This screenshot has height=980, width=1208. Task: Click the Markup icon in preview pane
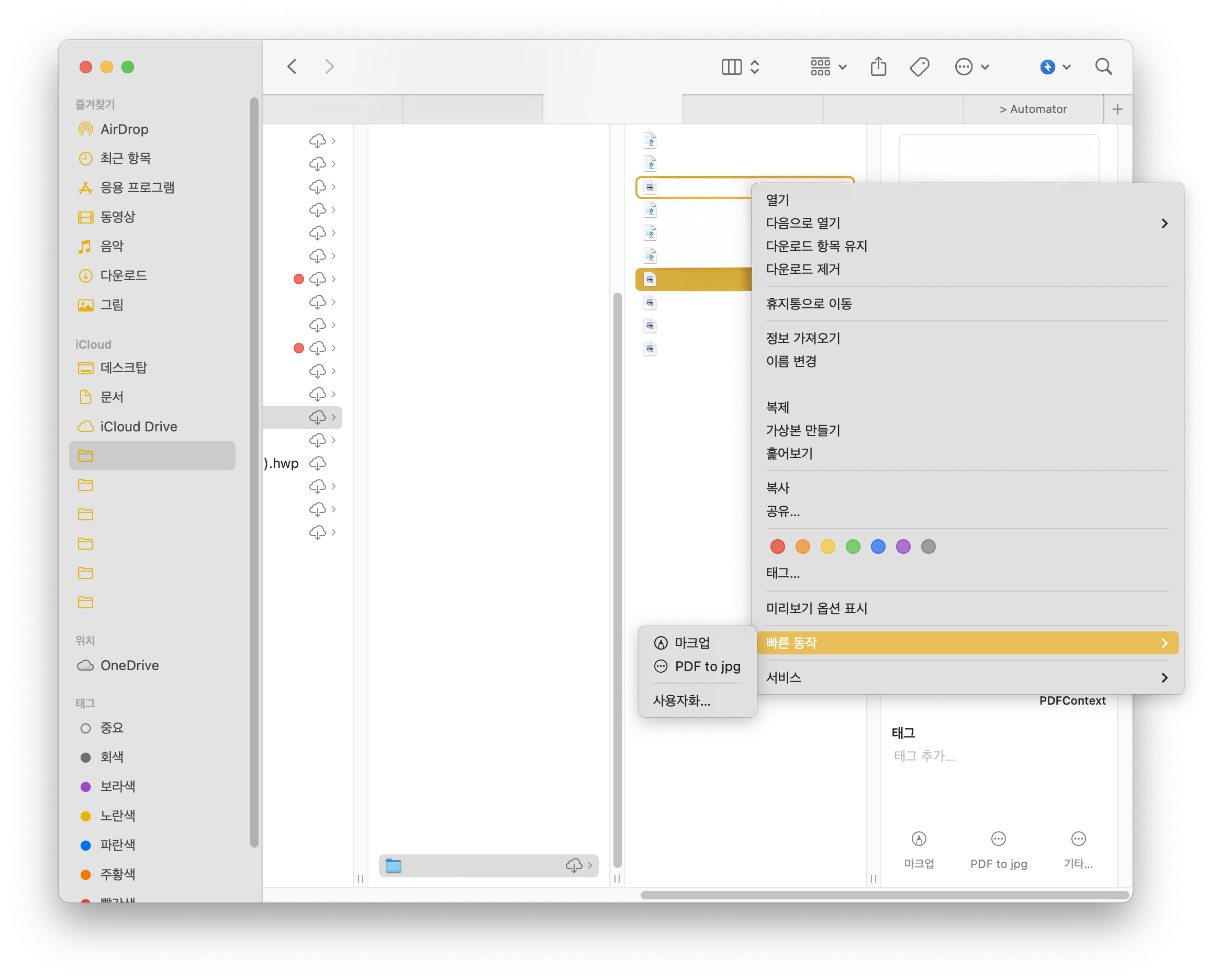click(x=919, y=839)
